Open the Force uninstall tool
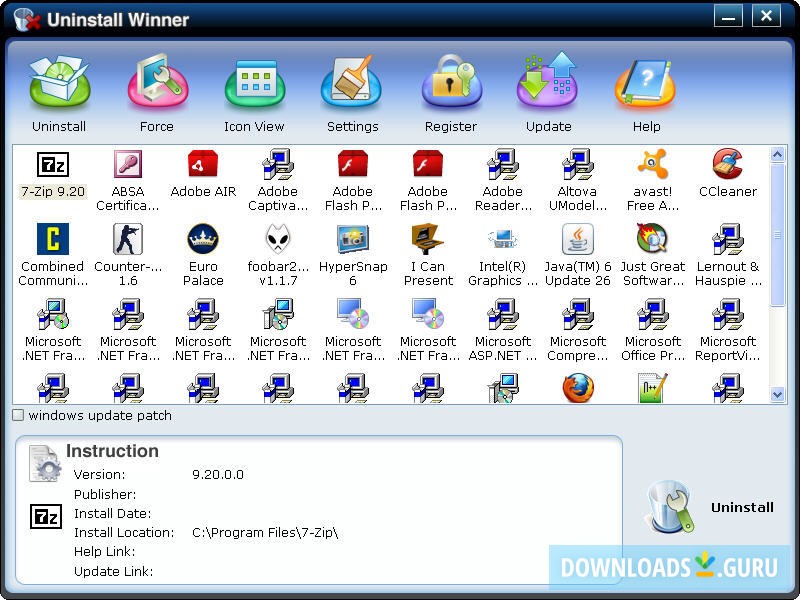Screen dimensions: 800x600 click(x=155, y=90)
